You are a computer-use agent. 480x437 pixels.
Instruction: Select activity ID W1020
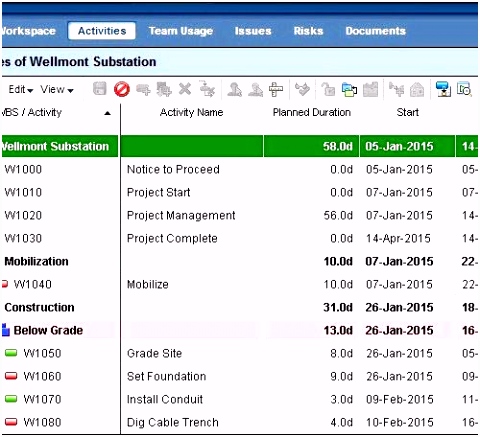(x=23, y=215)
